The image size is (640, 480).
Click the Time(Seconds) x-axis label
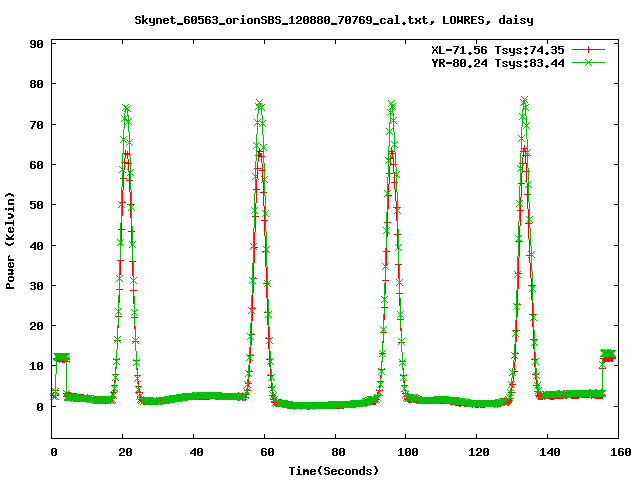tap(334, 471)
